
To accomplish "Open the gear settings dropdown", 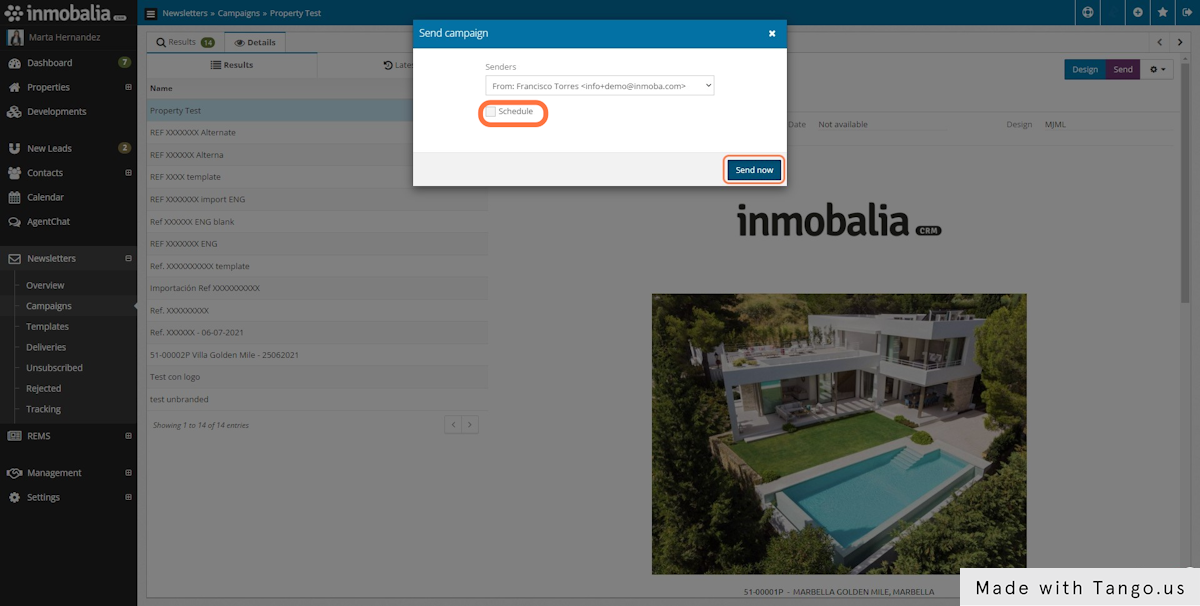I will pos(1159,69).
